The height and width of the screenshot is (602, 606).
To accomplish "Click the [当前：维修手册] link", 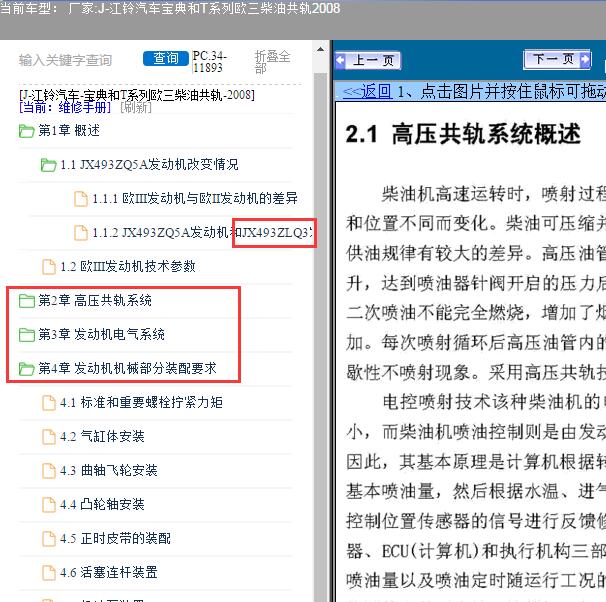I will pos(65,107).
